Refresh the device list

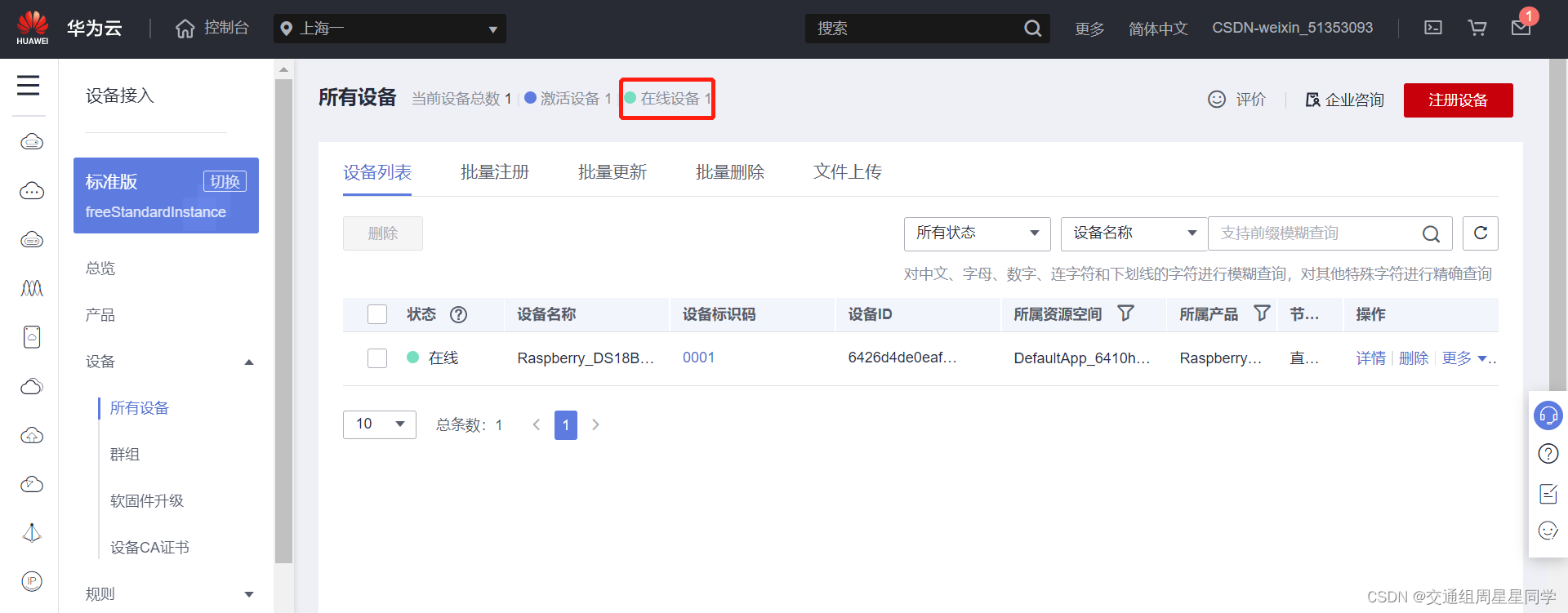(1481, 233)
